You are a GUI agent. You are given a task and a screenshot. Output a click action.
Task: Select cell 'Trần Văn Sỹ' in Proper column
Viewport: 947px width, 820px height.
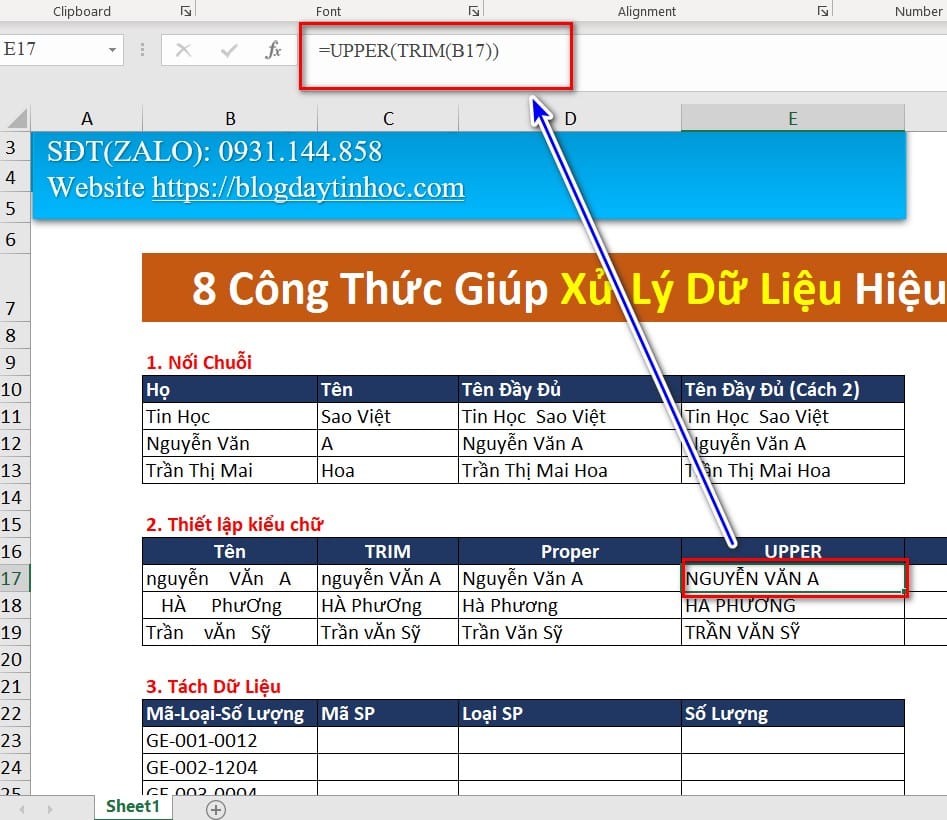coord(570,632)
